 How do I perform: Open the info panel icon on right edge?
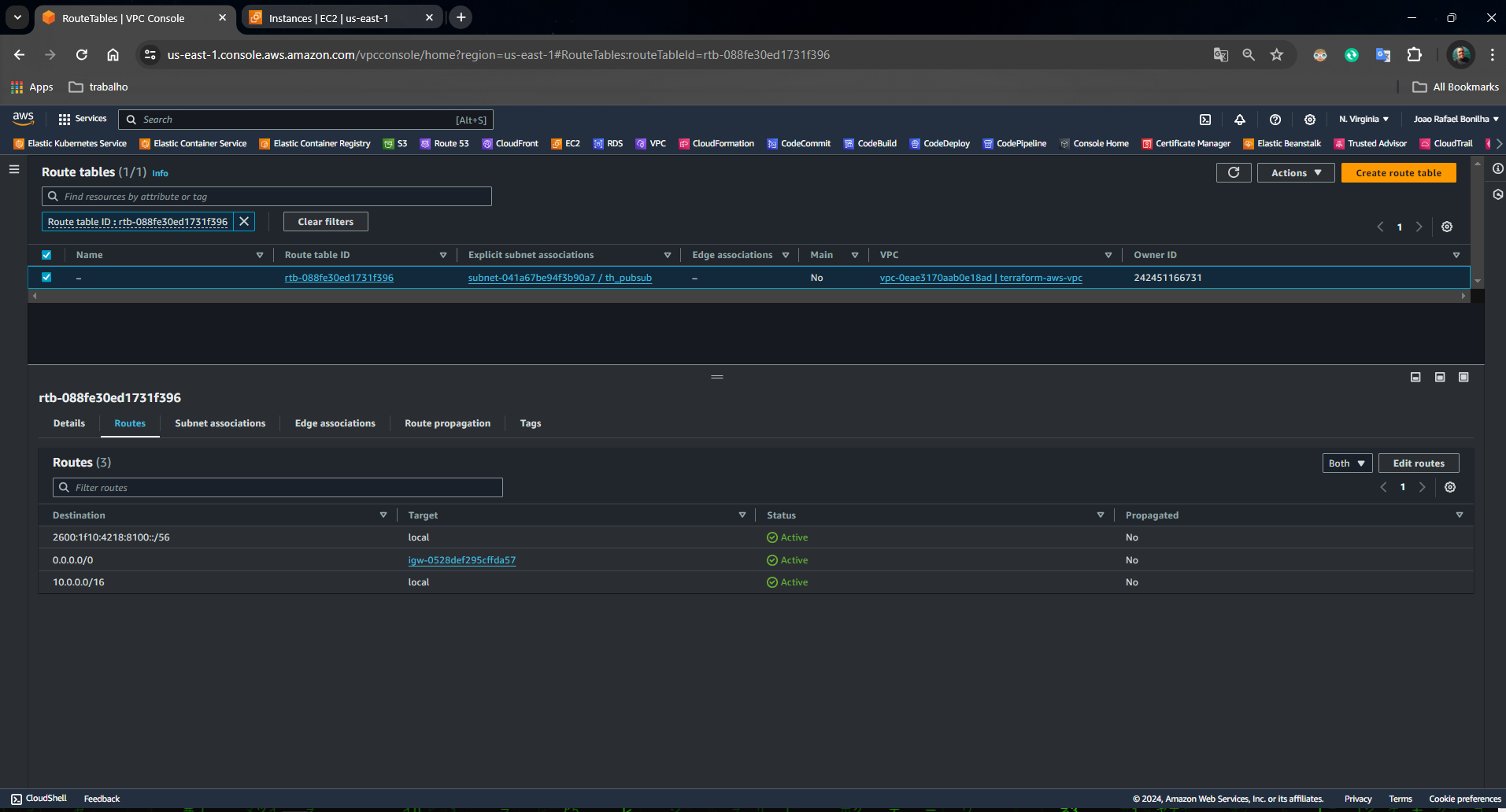coord(1497,169)
